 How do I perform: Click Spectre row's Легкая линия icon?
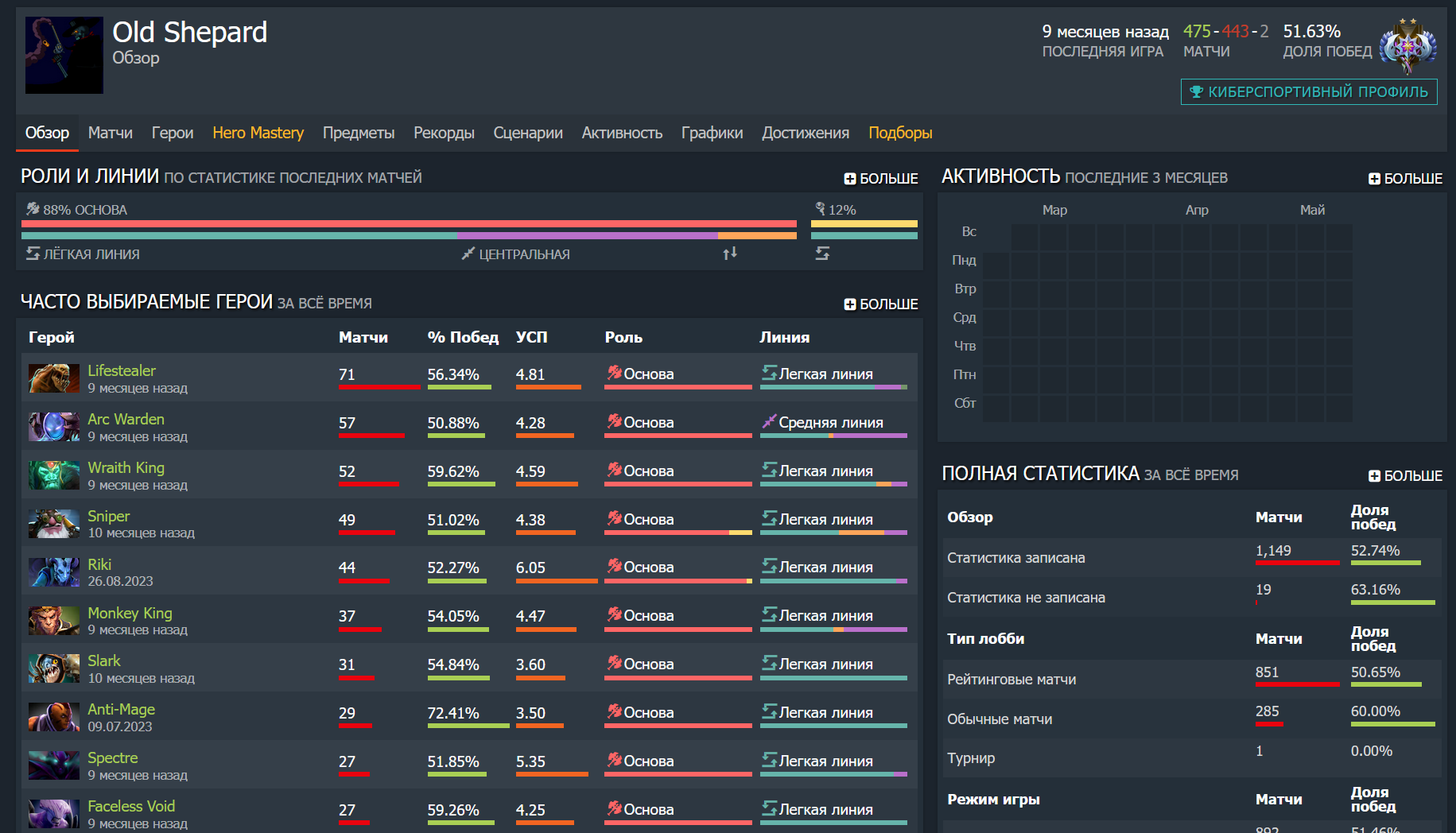(x=769, y=760)
